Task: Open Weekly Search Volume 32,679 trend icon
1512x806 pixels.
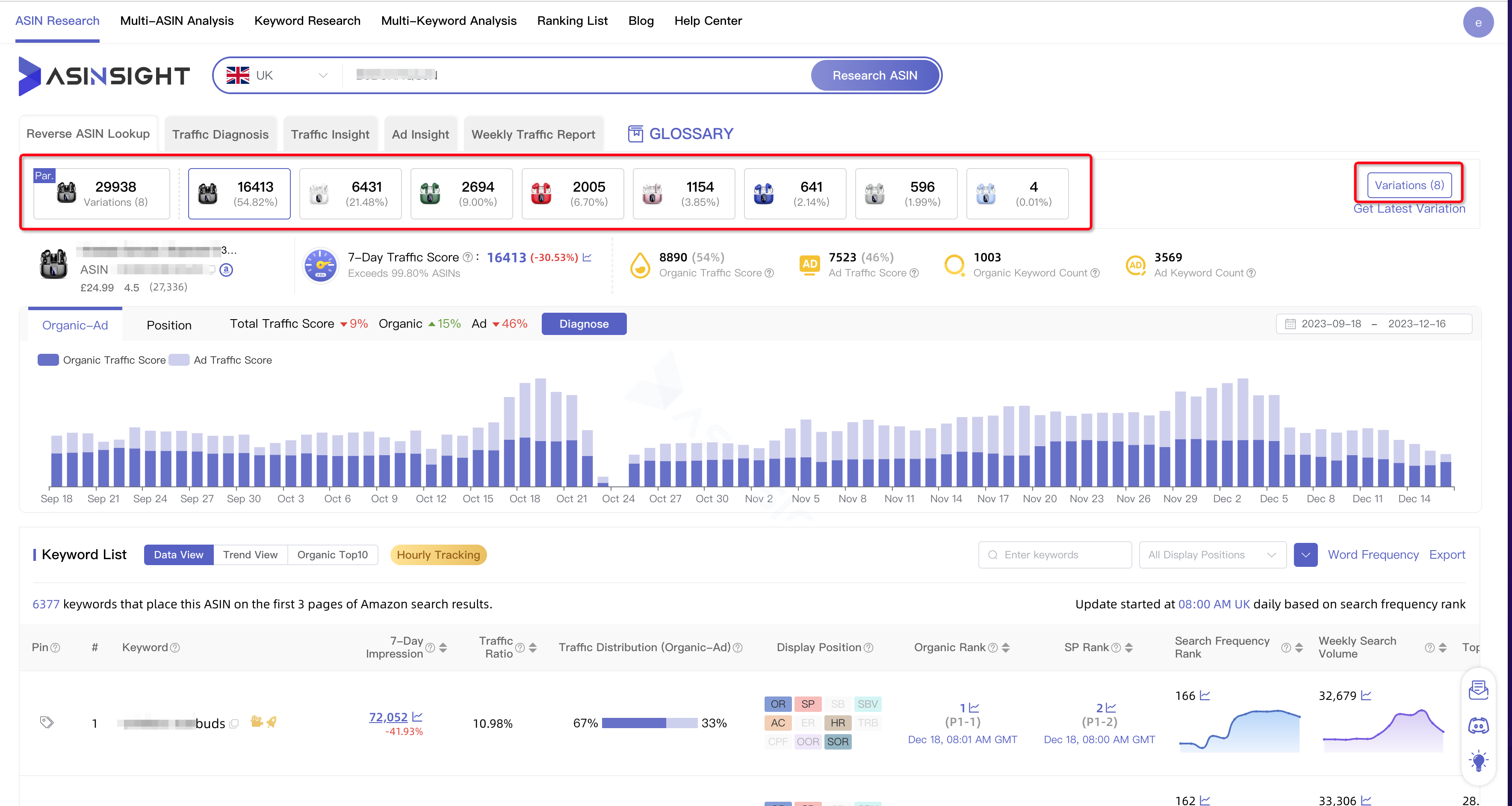Action: (1366, 695)
